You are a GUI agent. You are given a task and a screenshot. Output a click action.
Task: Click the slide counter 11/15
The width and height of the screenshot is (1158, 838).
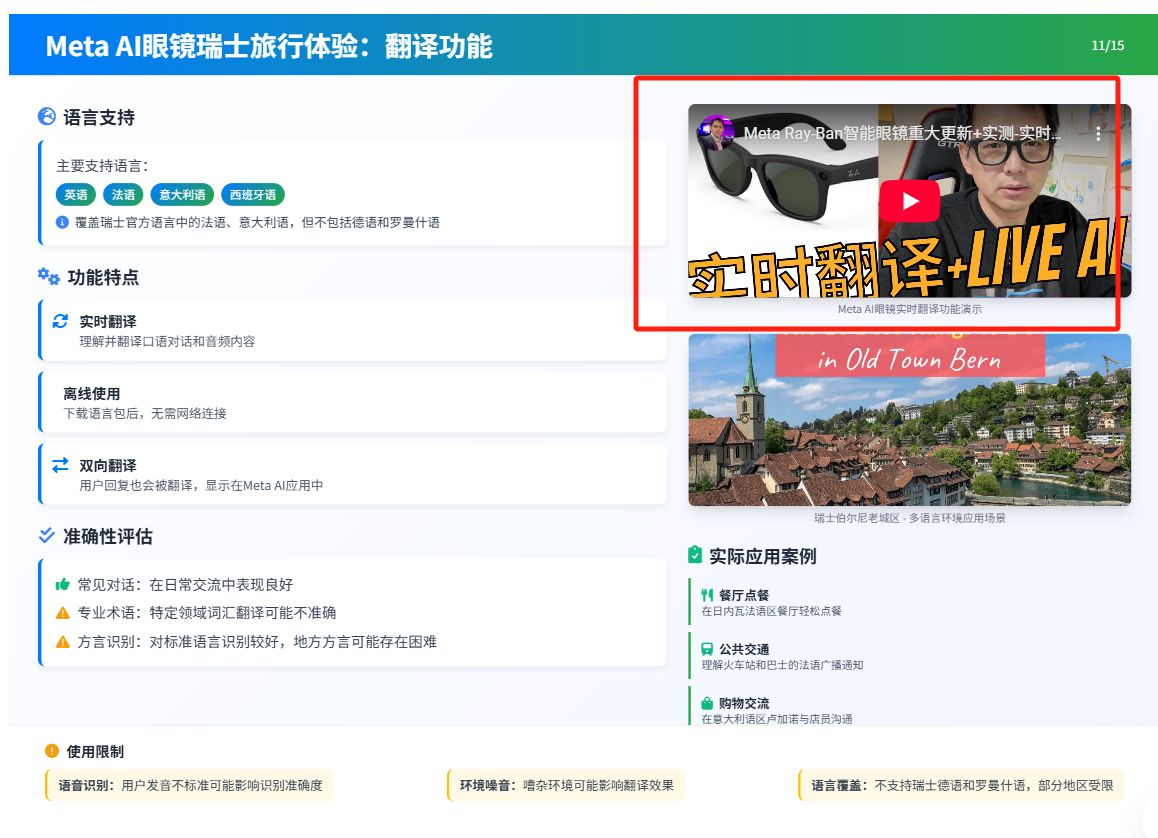(x=1108, y=46)
